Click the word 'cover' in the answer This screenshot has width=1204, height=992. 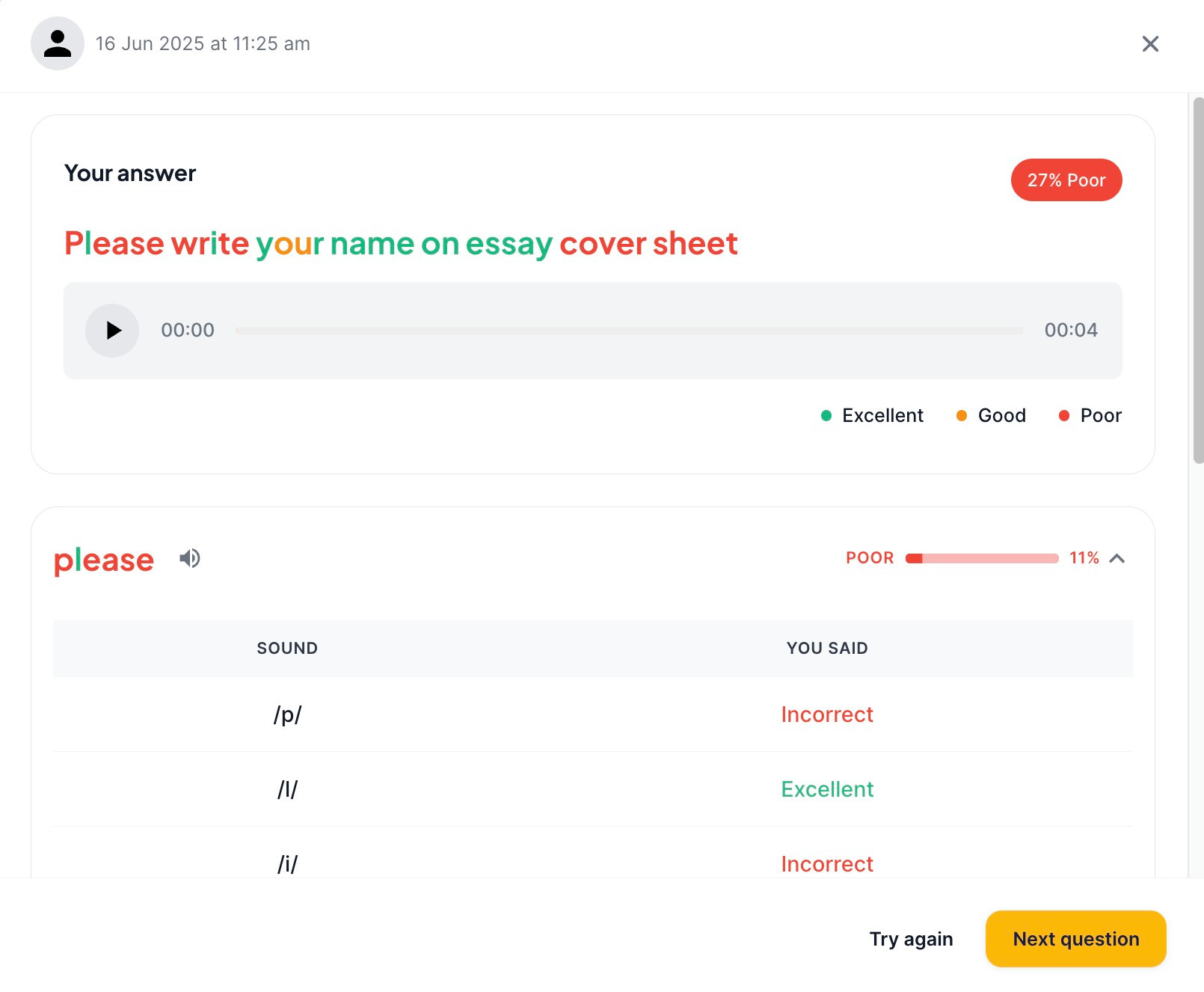(x=602, y=244)
